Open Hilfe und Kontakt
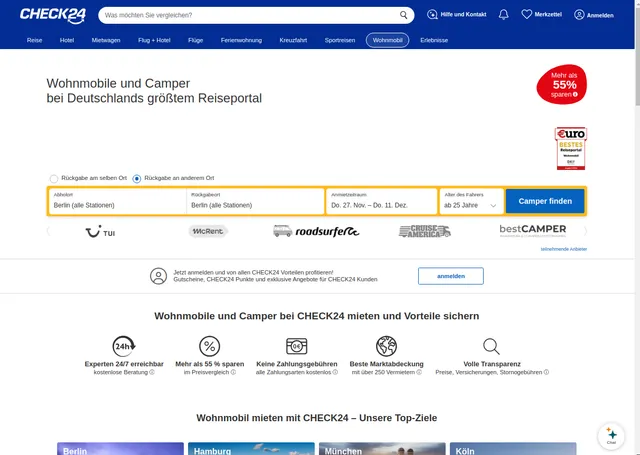This screenshot has height=455, width=640. point(456,15)
